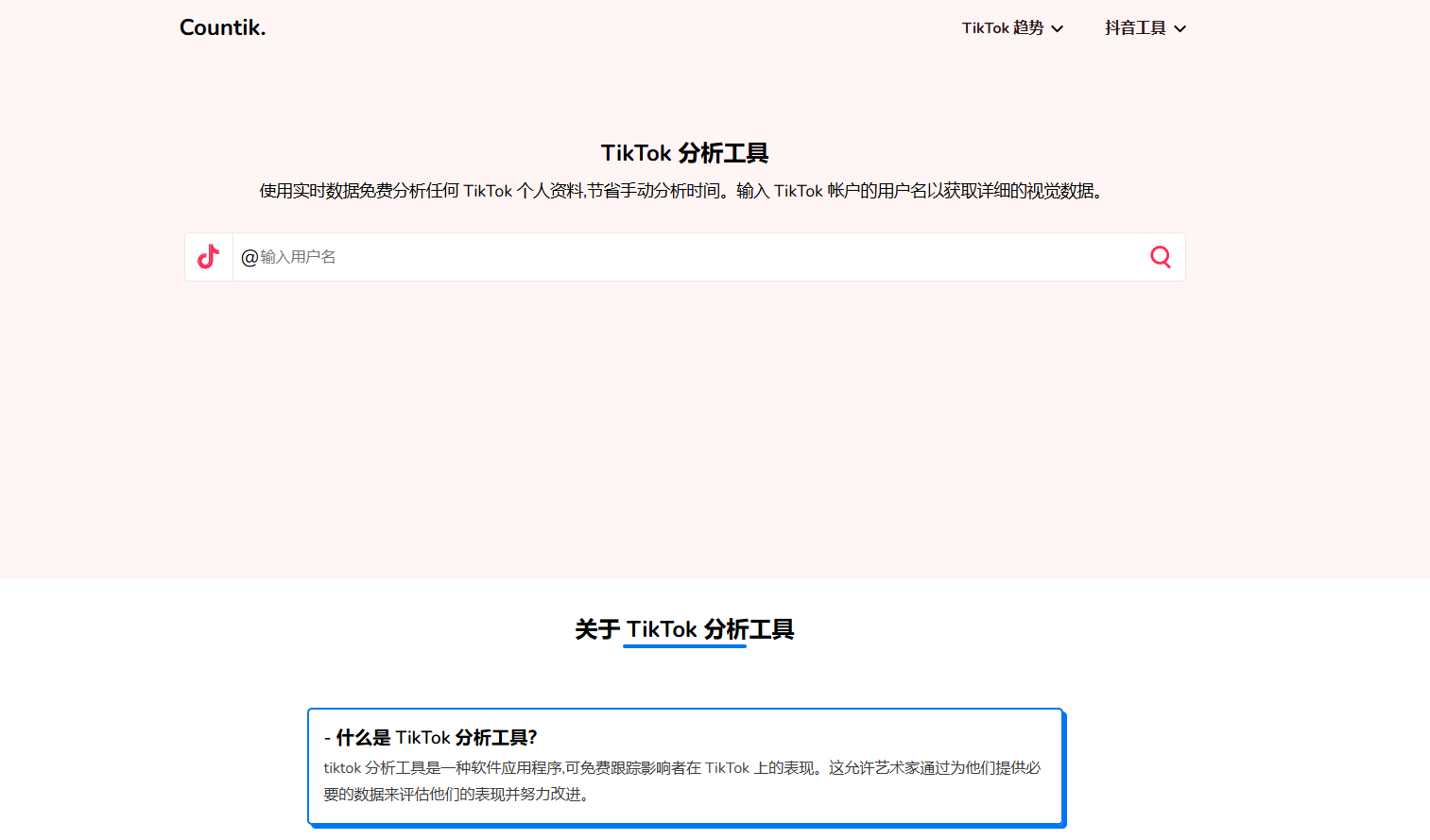Click the magnifier search icon
This screenshot has width=1430, height=840.
click(1161, 257)
